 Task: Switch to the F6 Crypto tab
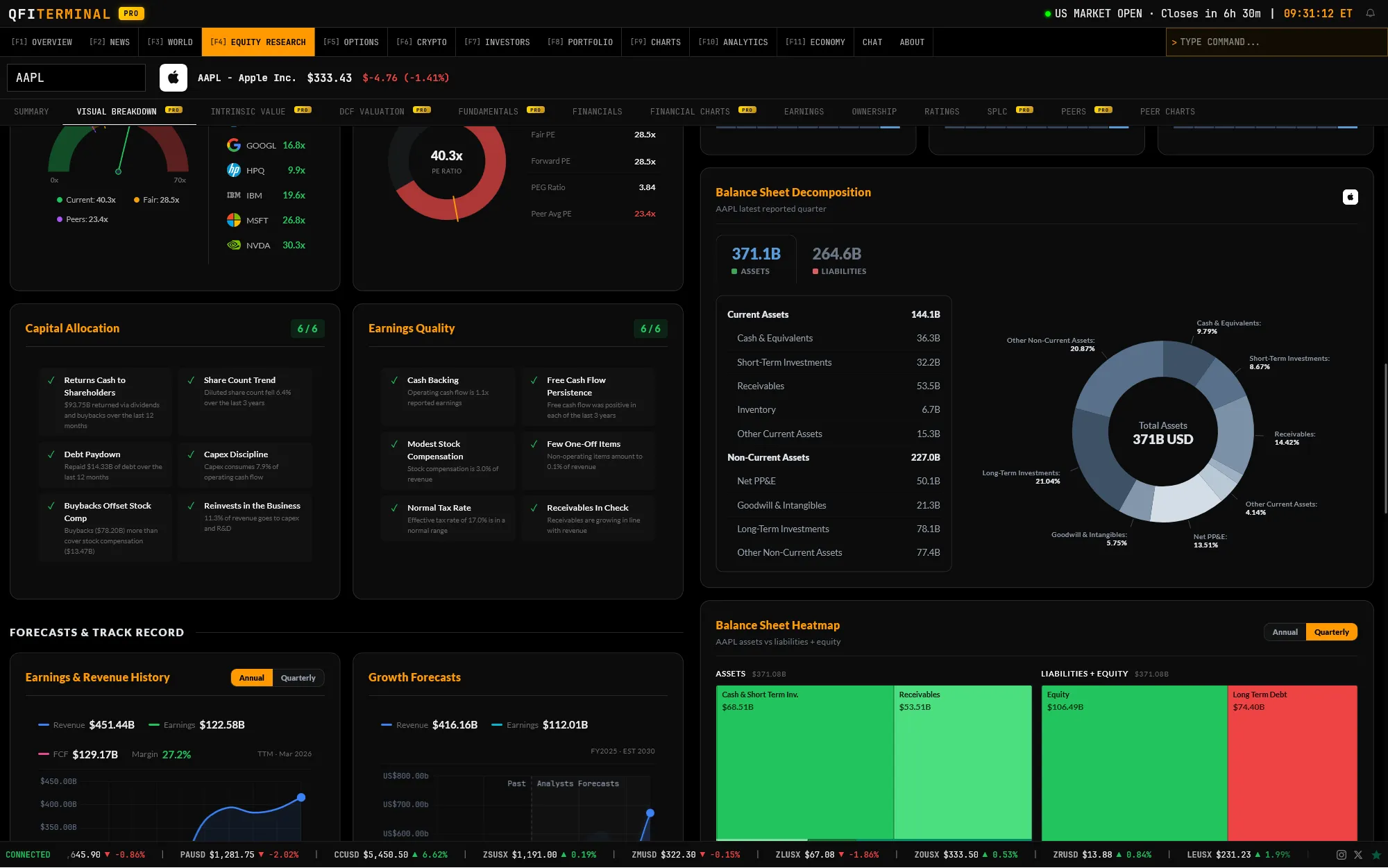pos(421,42)
